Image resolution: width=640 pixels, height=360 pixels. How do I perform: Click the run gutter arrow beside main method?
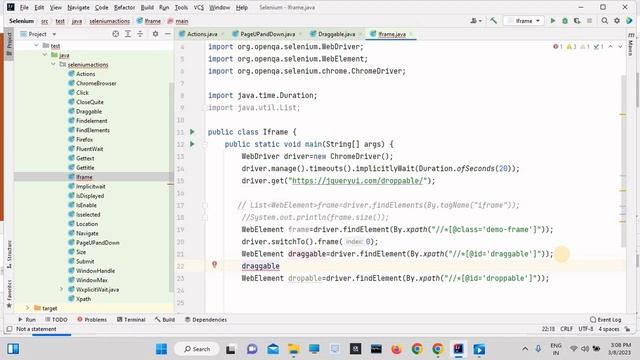[192, 144]
